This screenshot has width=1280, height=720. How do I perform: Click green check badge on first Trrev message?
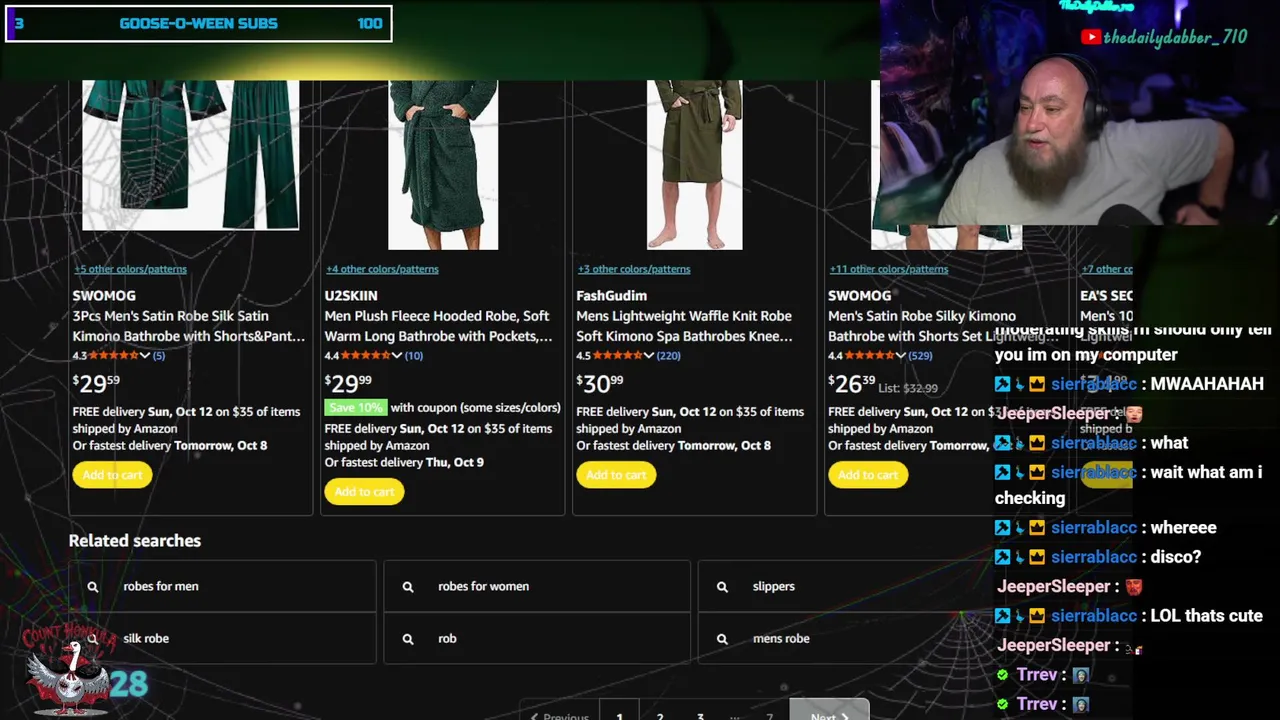click(x=1002, y=676)
